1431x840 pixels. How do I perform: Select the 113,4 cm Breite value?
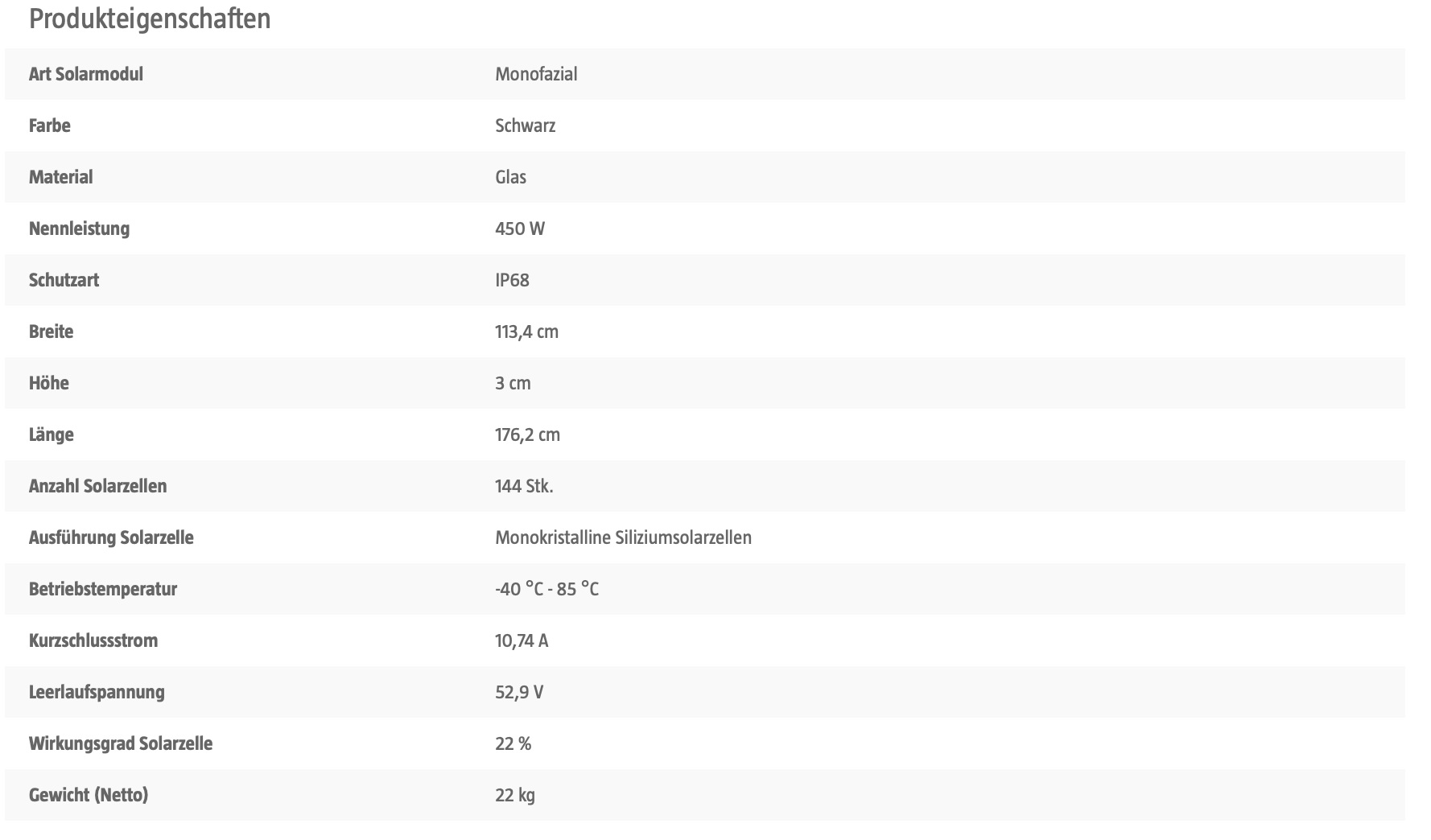point(526,331)
